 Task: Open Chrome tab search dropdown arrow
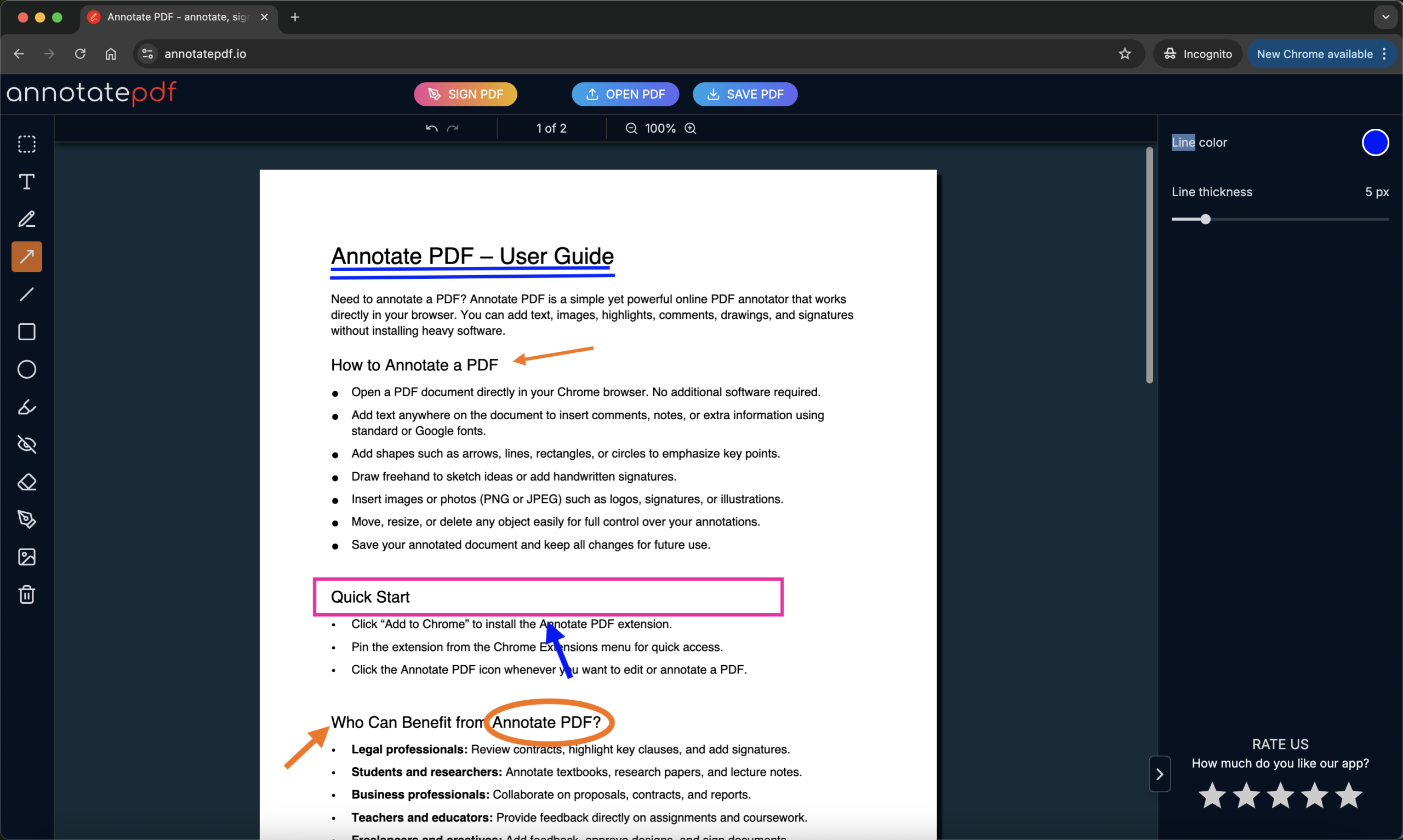[x=1385, y=17]
